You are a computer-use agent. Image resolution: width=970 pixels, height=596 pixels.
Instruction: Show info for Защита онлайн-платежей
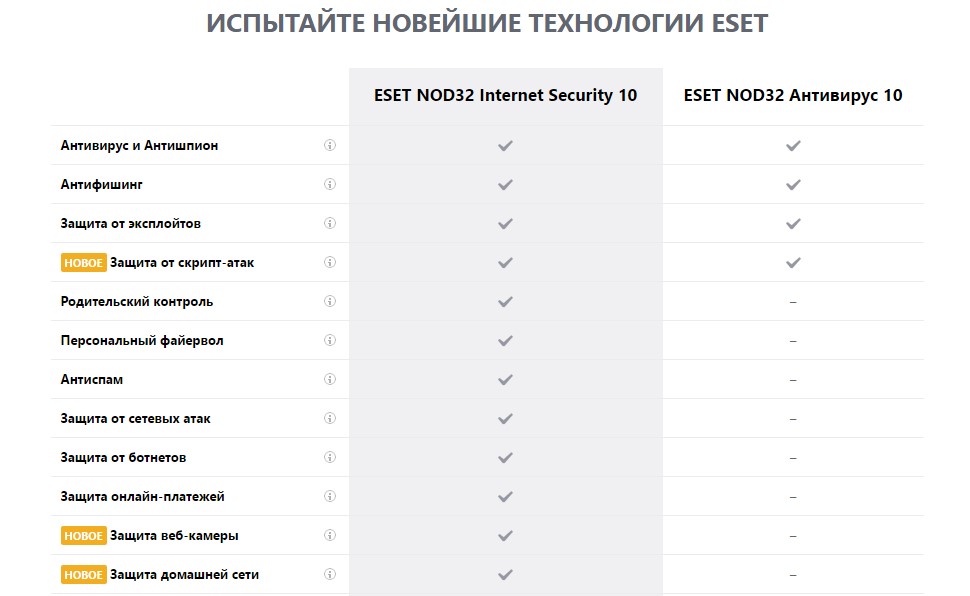point(330,496)
